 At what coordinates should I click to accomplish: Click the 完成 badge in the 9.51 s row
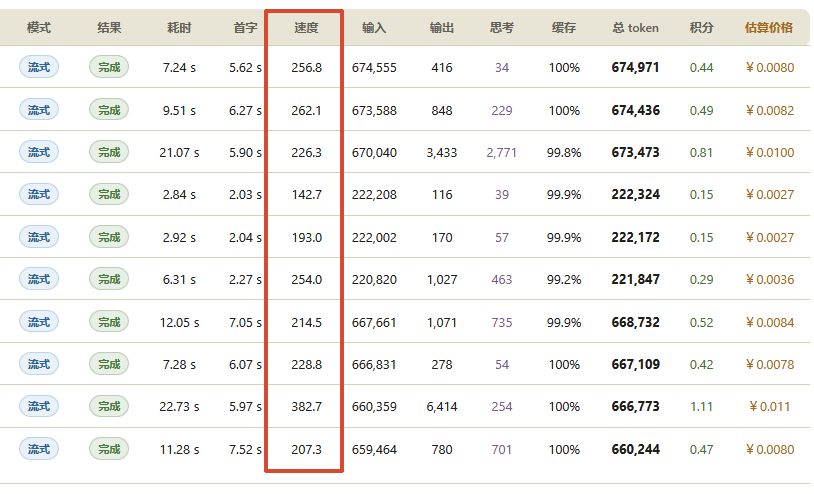109,110
